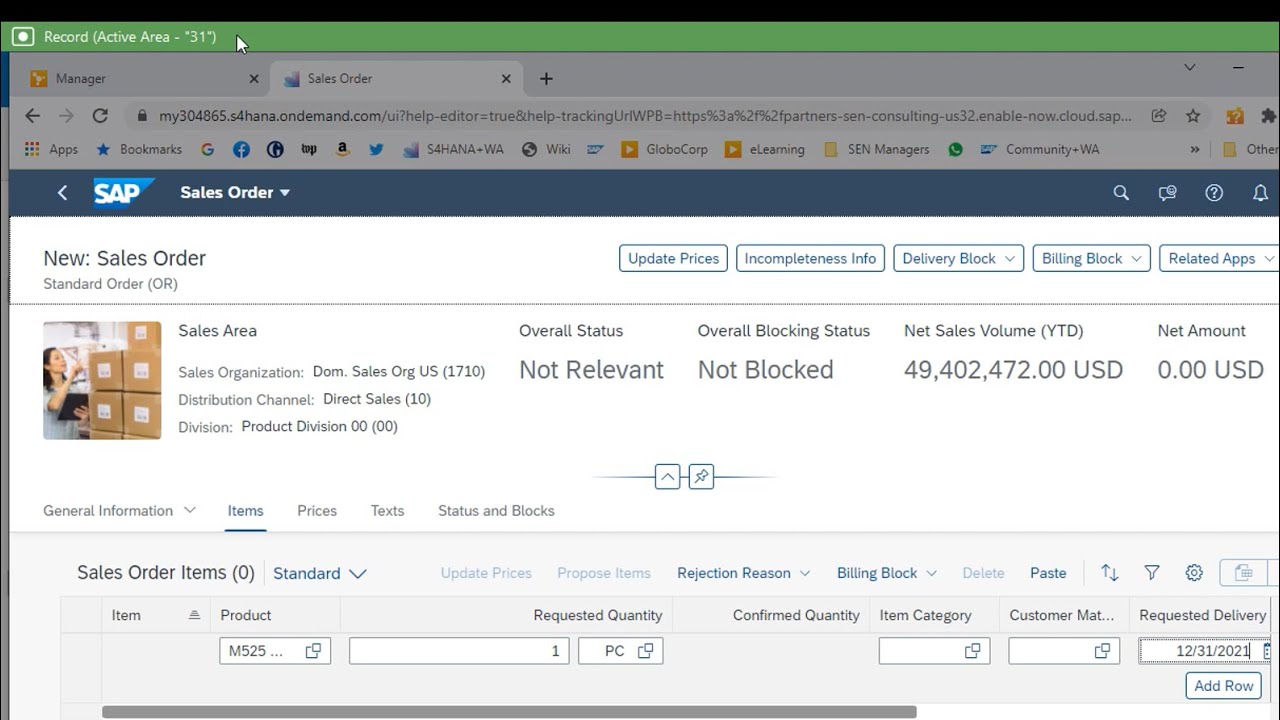
Task: Open value help for the PC unit field
Action: 645,651
